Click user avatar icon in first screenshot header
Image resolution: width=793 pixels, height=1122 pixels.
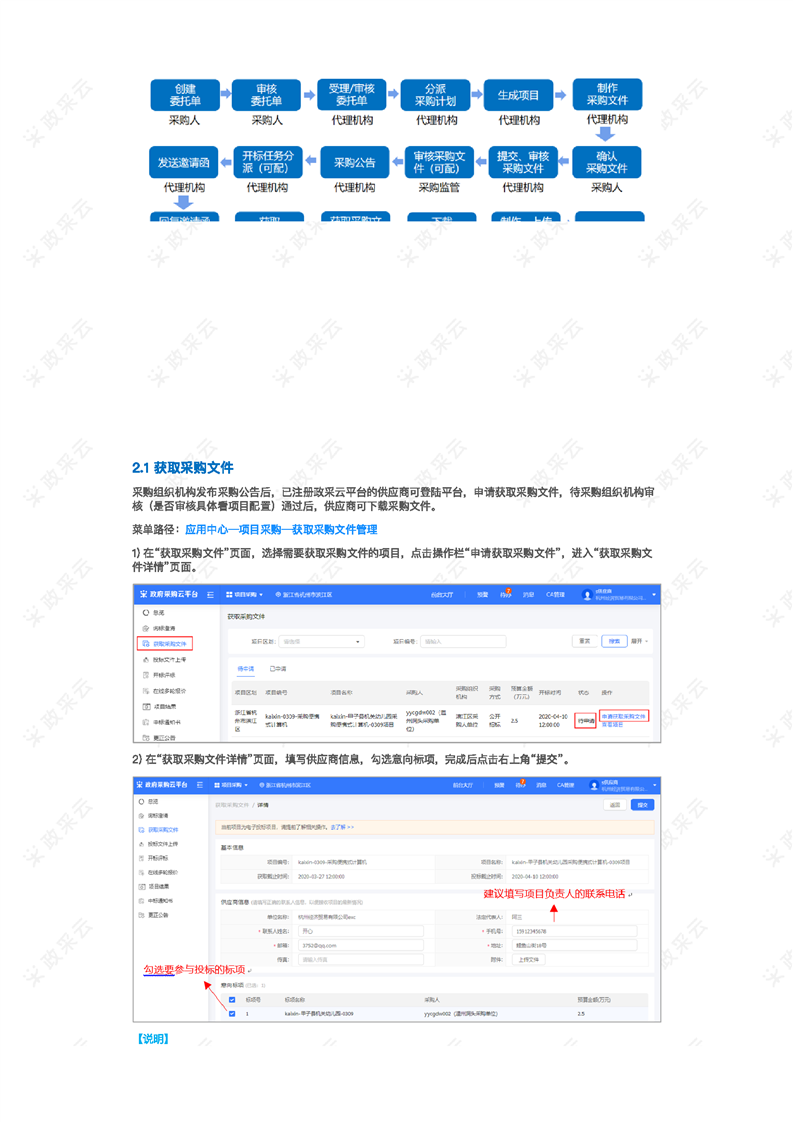coord(588,595)
